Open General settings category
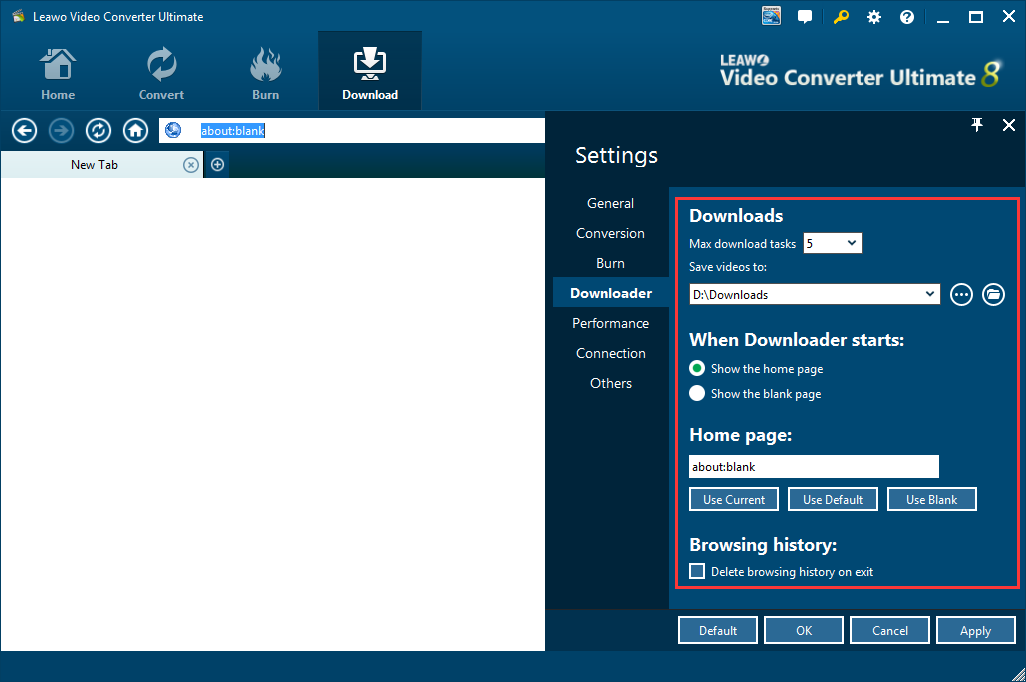The image size is (1026, 682). tap(610, 204)
